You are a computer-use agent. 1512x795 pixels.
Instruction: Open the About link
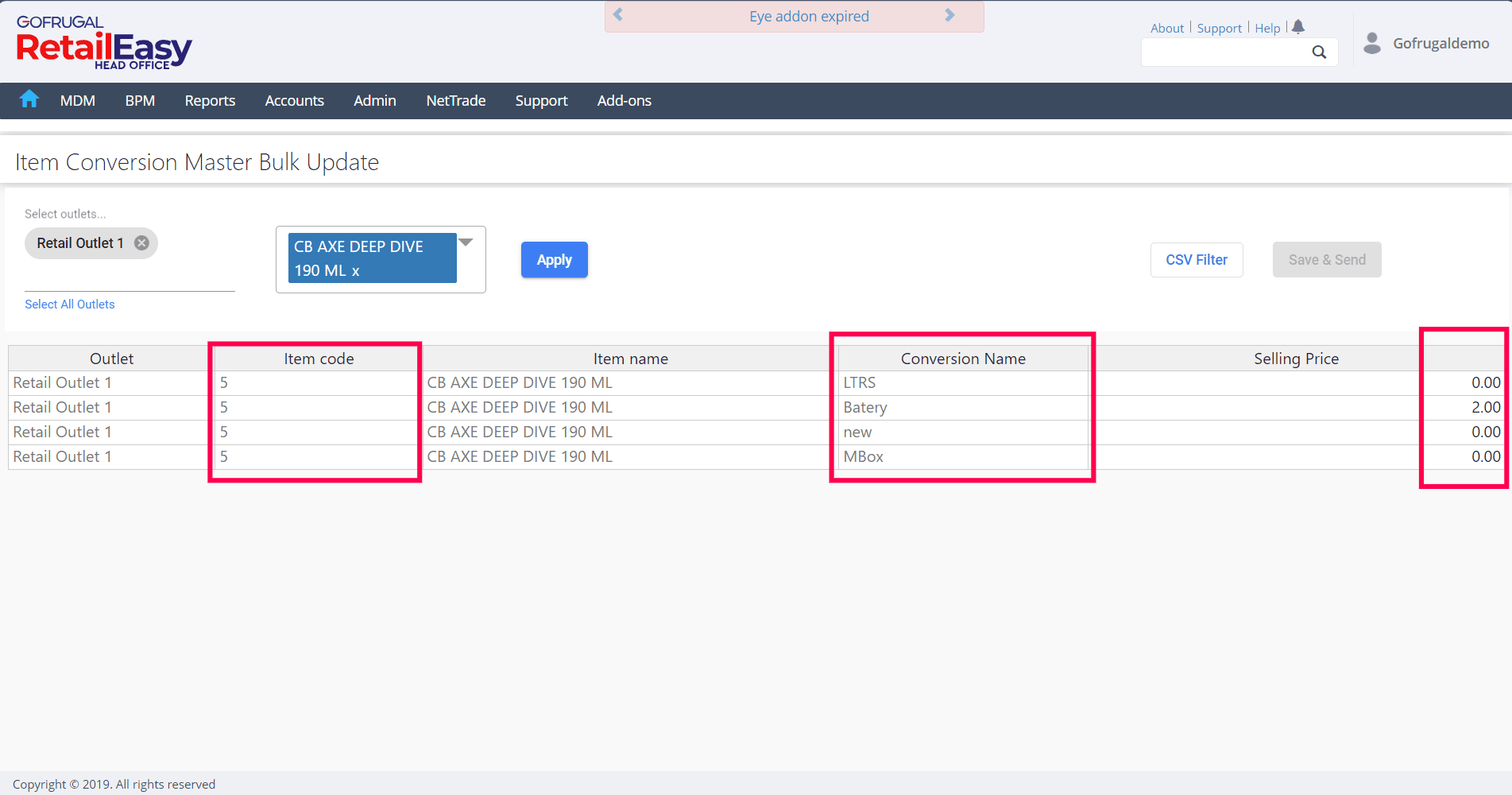(x=1167, y=28)
